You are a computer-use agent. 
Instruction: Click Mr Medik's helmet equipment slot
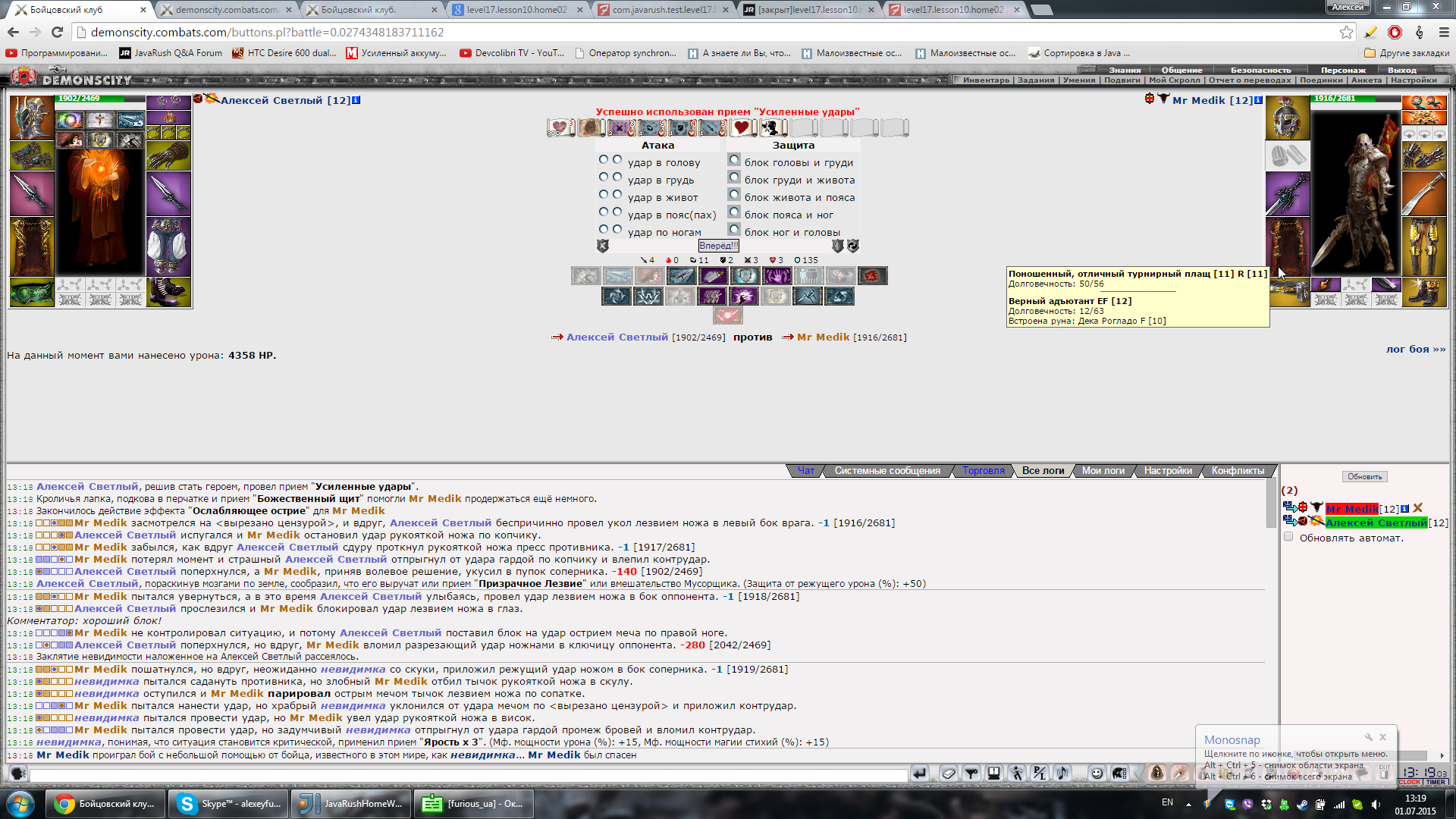[1287, 118]
